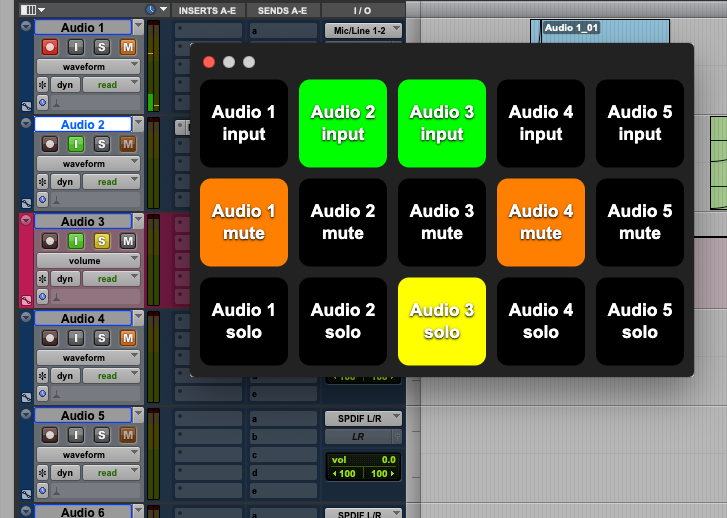Mute the Audio 3 track
The height and width of the screenshot is (518, 727).
pos(128,241)
